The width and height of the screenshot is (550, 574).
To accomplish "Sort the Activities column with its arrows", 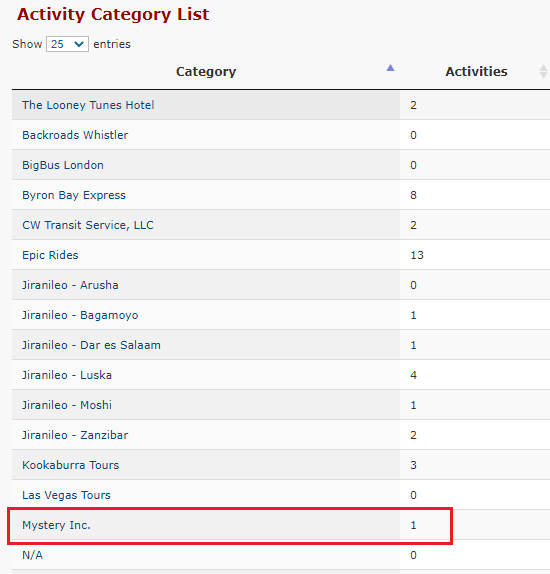I will point(543,71).
